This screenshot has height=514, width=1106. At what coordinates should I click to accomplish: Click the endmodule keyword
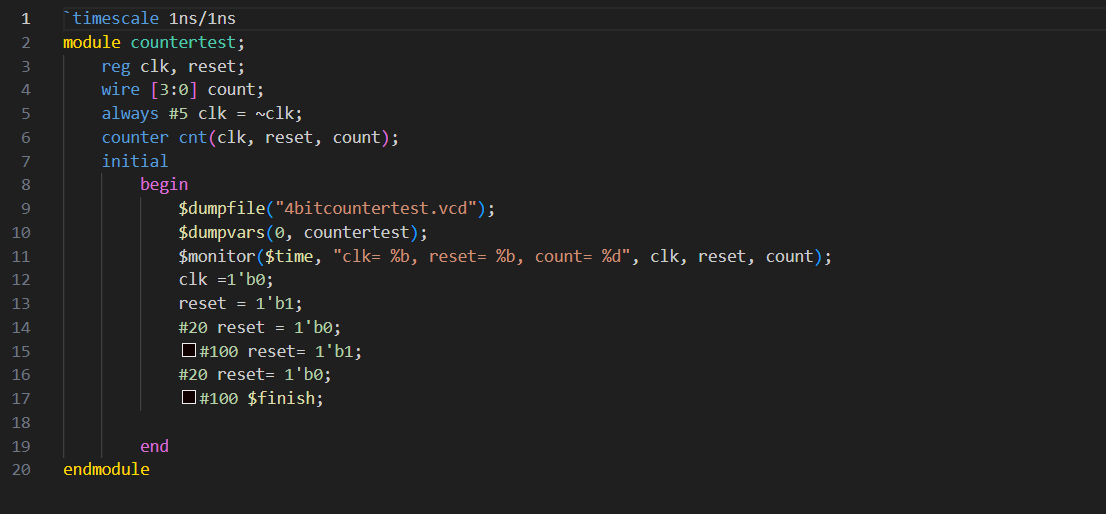[x=106, y=470]
